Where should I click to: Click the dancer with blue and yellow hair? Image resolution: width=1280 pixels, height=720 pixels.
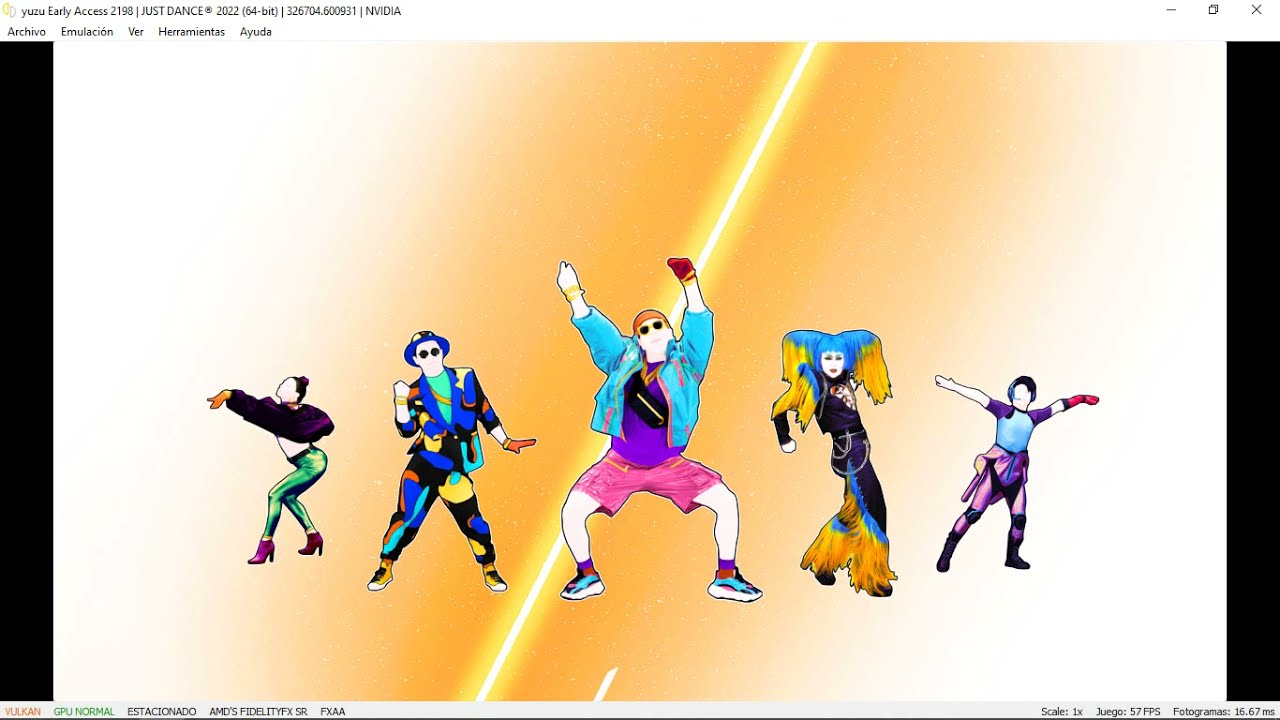[x=835, y=463]
